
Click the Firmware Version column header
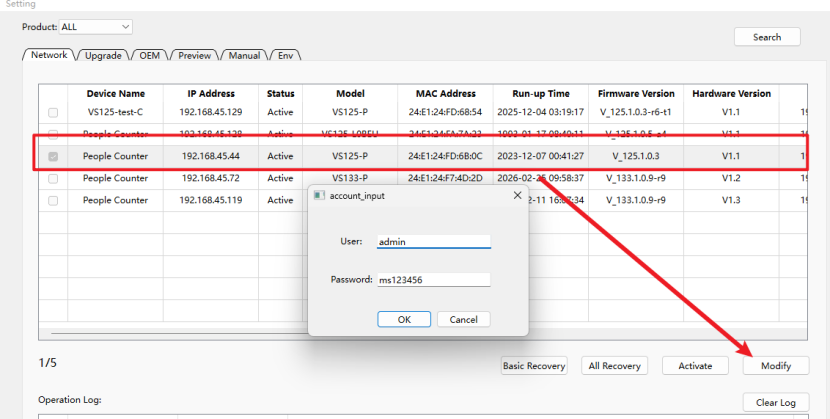pyautogui.click(x=636, y=94)
